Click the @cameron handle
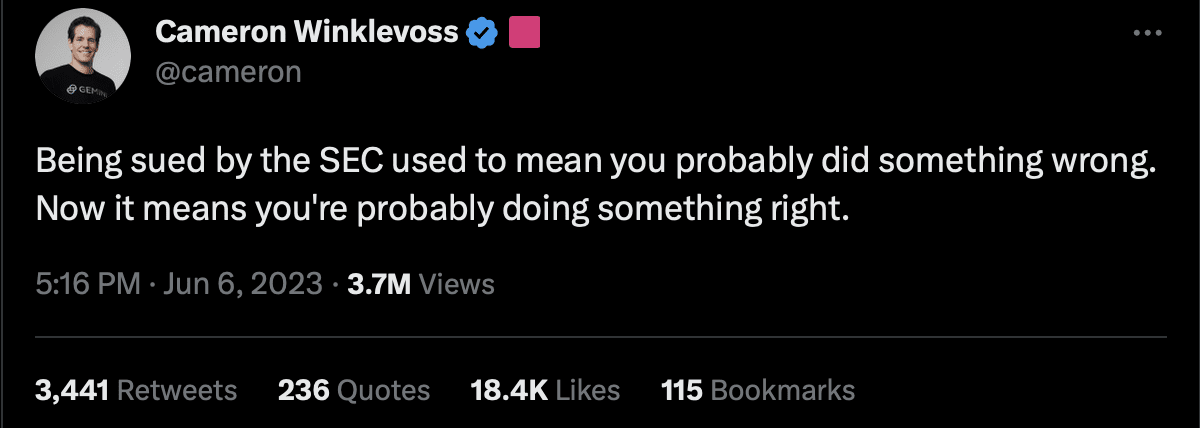This screenshot has height=428, width=1200. 228,72
